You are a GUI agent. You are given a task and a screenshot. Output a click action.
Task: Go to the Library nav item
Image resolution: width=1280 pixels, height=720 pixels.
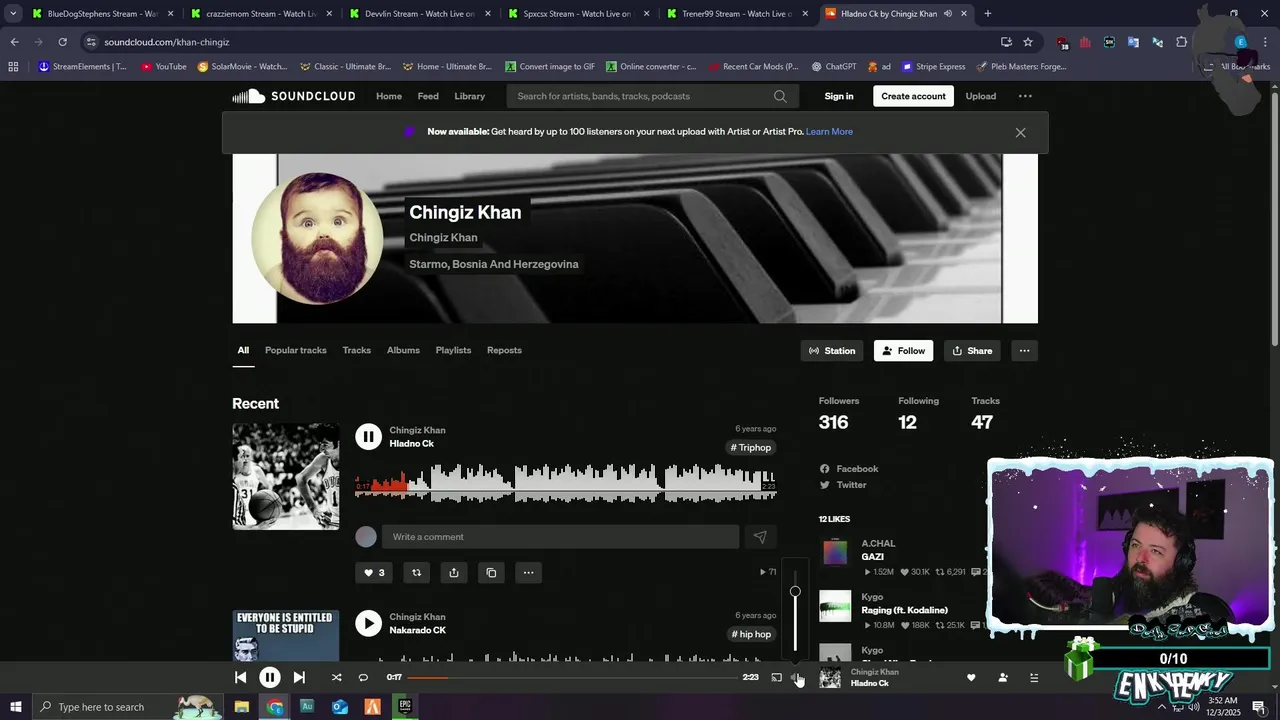[x=469, y=96]
